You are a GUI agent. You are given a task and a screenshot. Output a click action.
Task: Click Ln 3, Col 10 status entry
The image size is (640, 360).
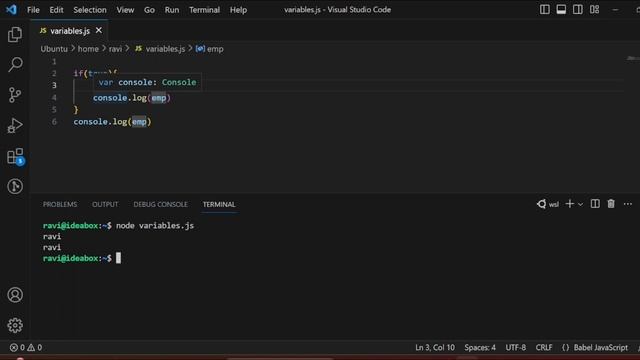435,347
